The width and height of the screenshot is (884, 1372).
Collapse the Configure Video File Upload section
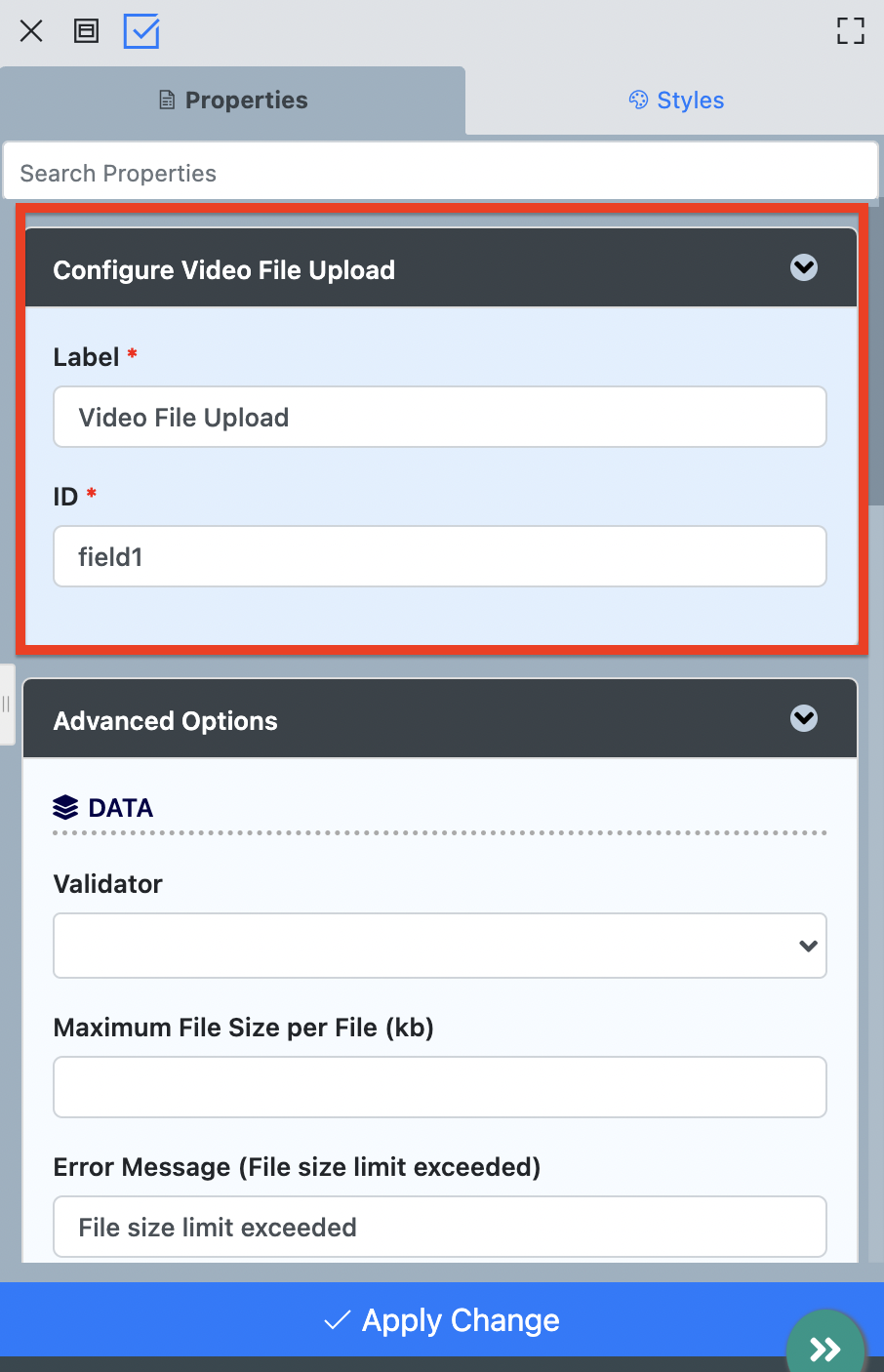pyautogui.click(x=804, y=267)
